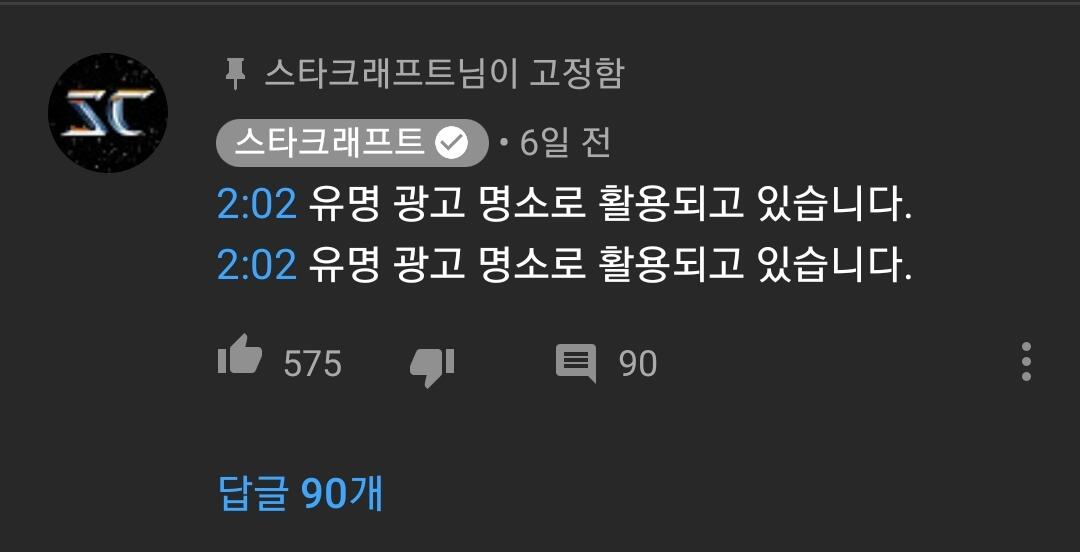
Task: Click the reply speech bubble icon
Action: click(x=576, y=363)
